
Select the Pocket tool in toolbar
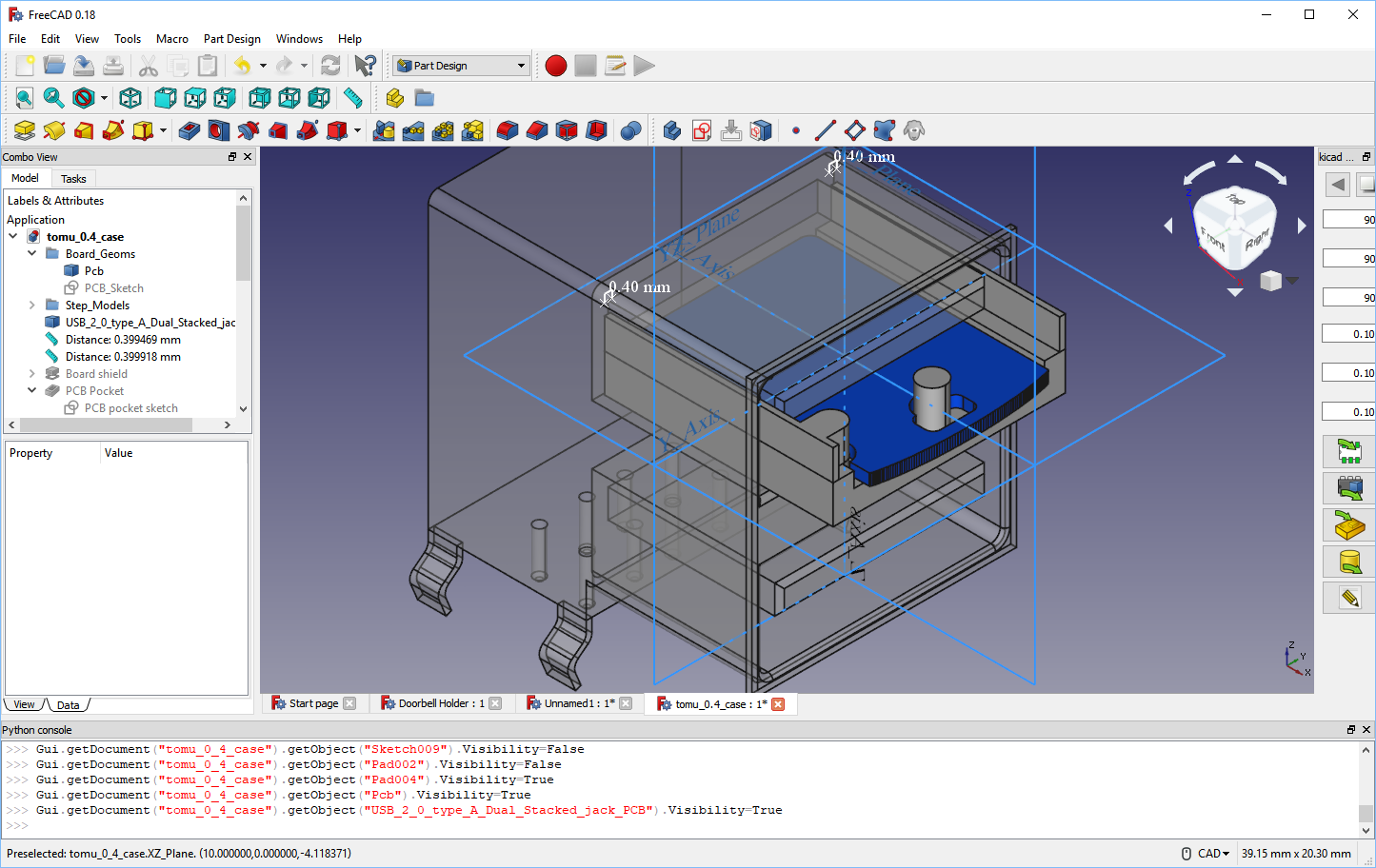pyautogui.click(x=189, y=130)
